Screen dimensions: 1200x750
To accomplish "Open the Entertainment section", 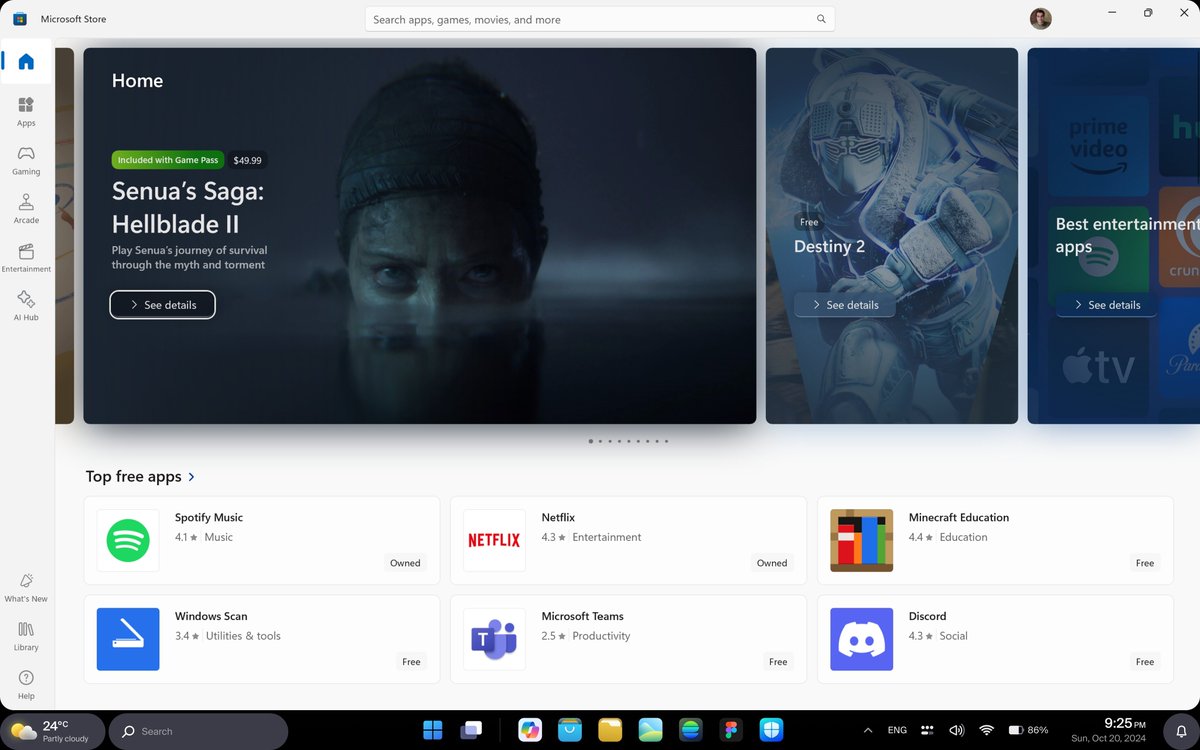I will coord(25,255).
